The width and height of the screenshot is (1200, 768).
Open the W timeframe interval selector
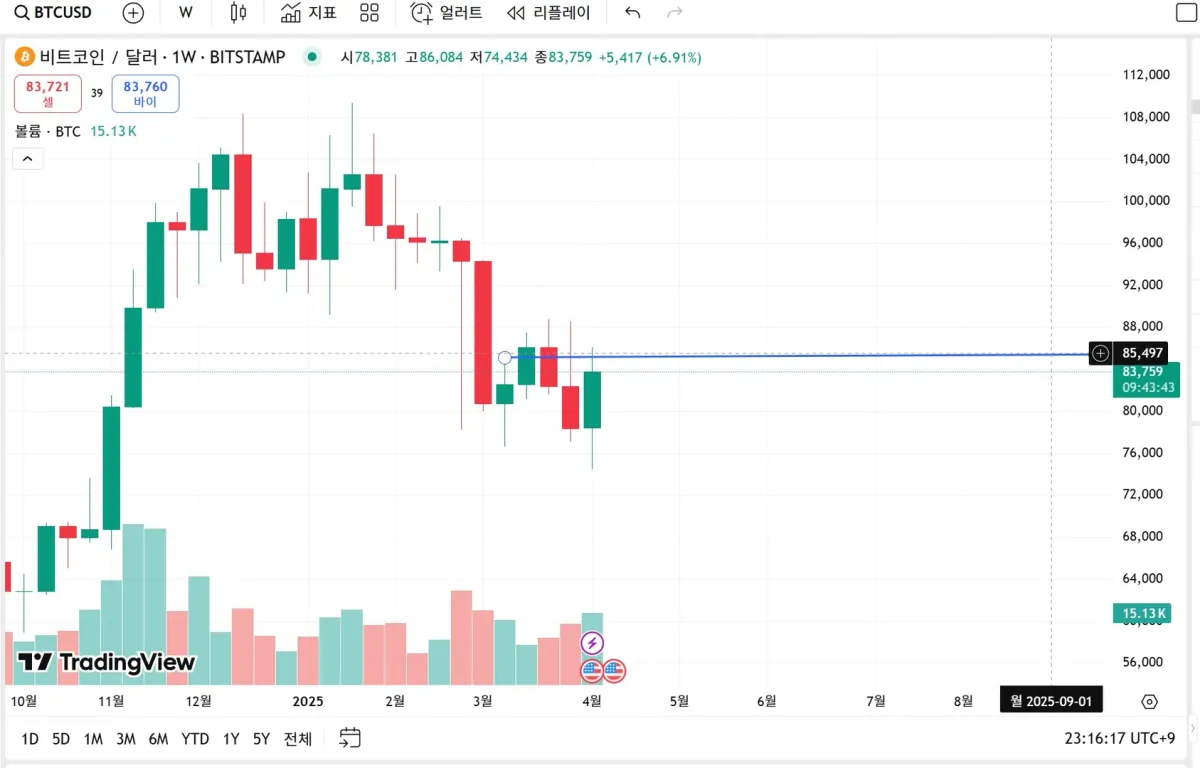click(x=186, y=13)
